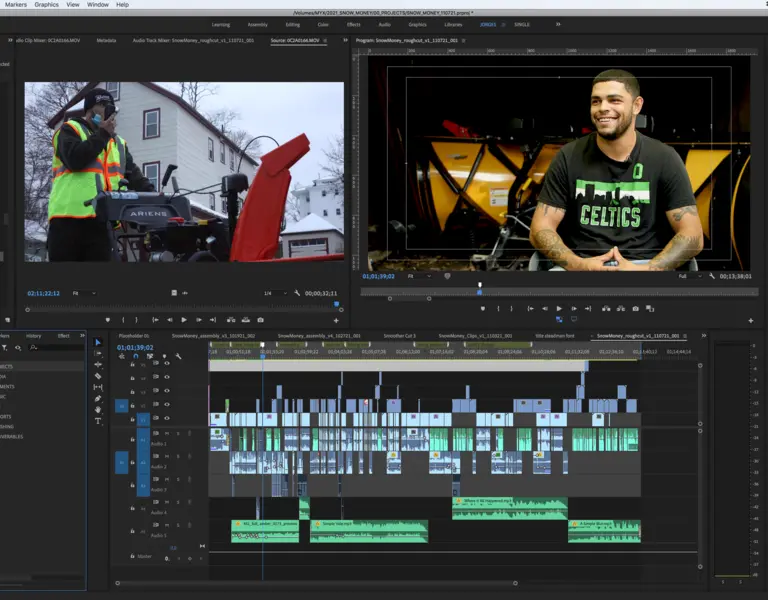Toggle lock on Audio 1 track
The height and width of the screenshot is (600, 768).
coord(132,439)
